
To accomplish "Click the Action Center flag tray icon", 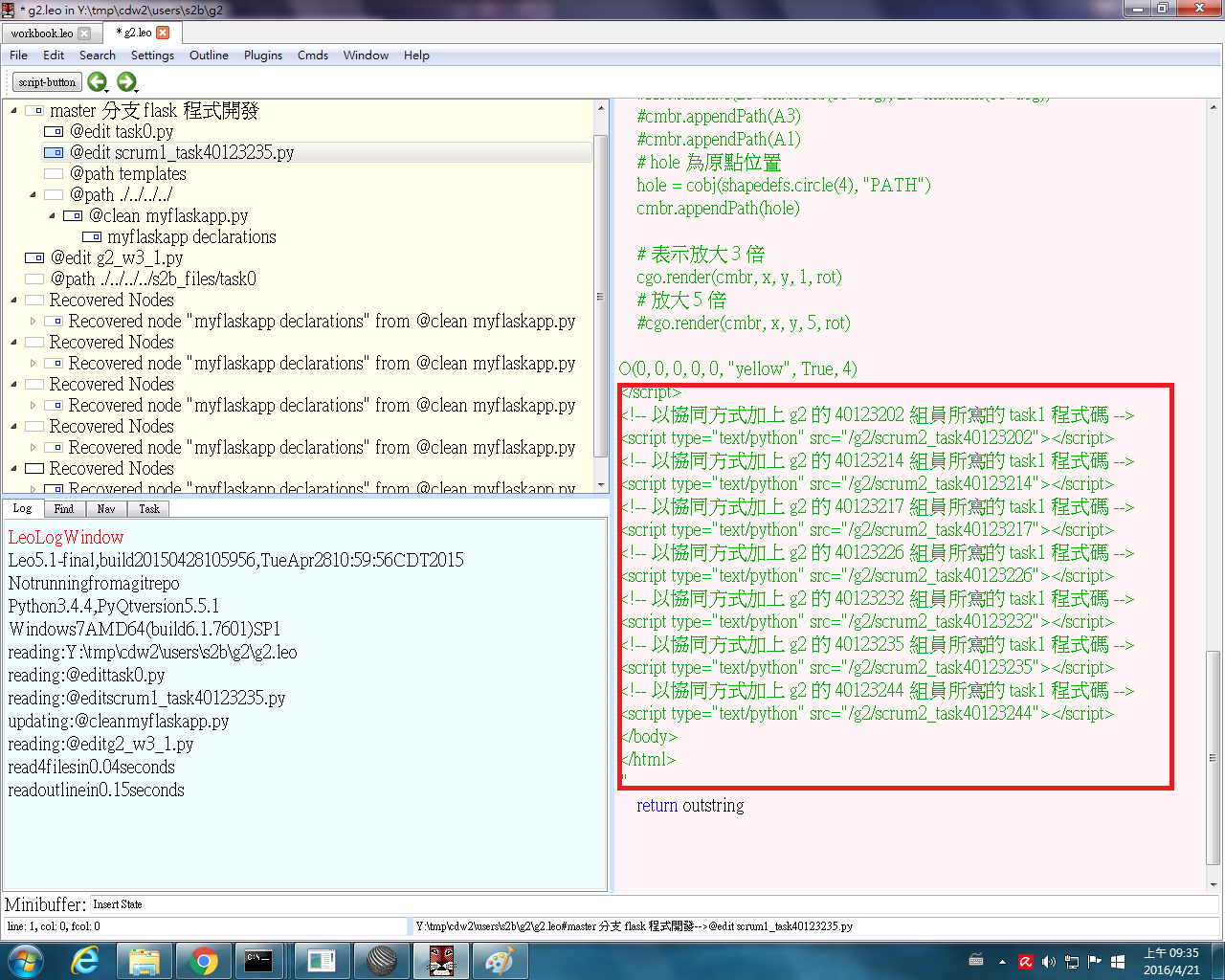I will tap(1094, 962).
